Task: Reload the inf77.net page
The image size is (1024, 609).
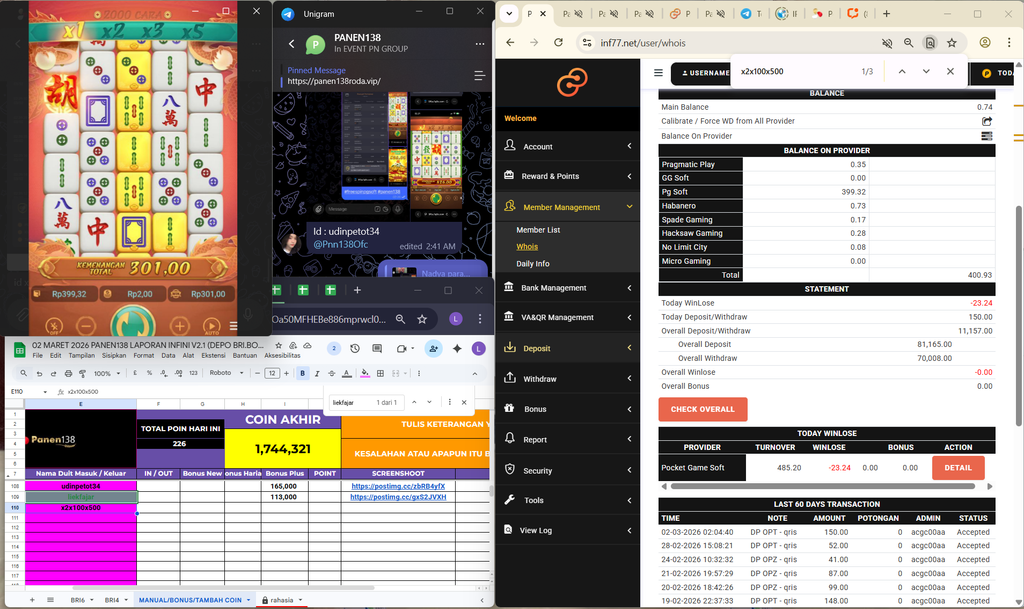Action: 558,42
